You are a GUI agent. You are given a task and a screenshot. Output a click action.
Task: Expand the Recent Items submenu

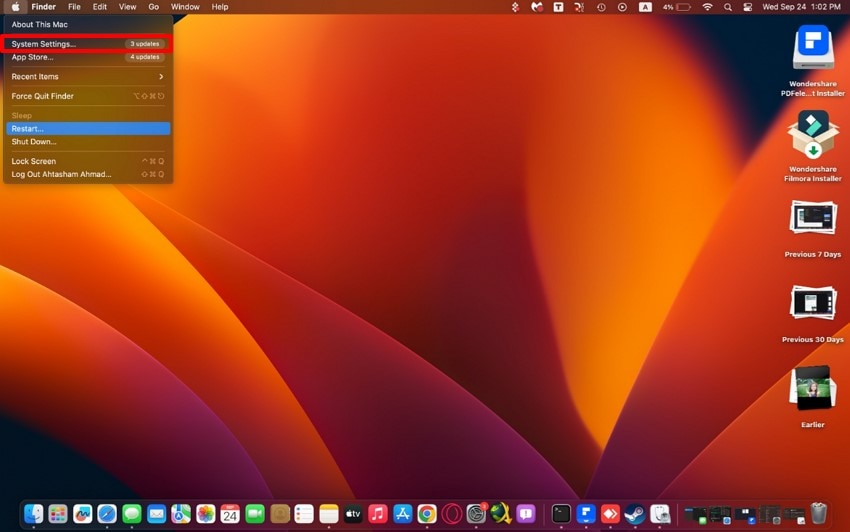(x=87, y=76)
